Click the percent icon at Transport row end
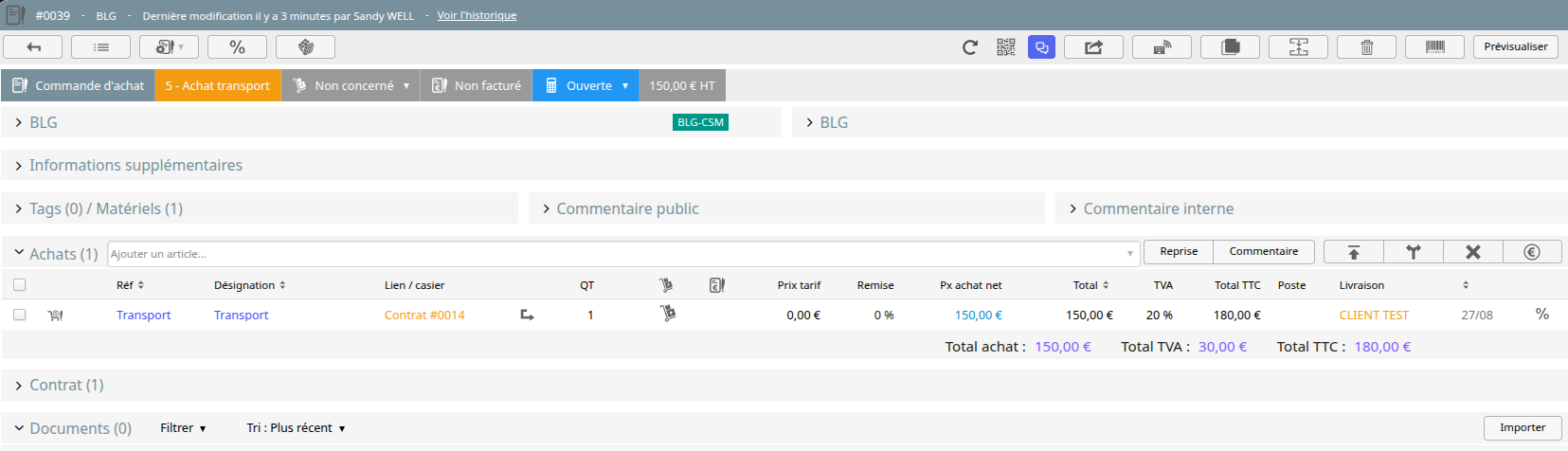 click(1542, 315)
